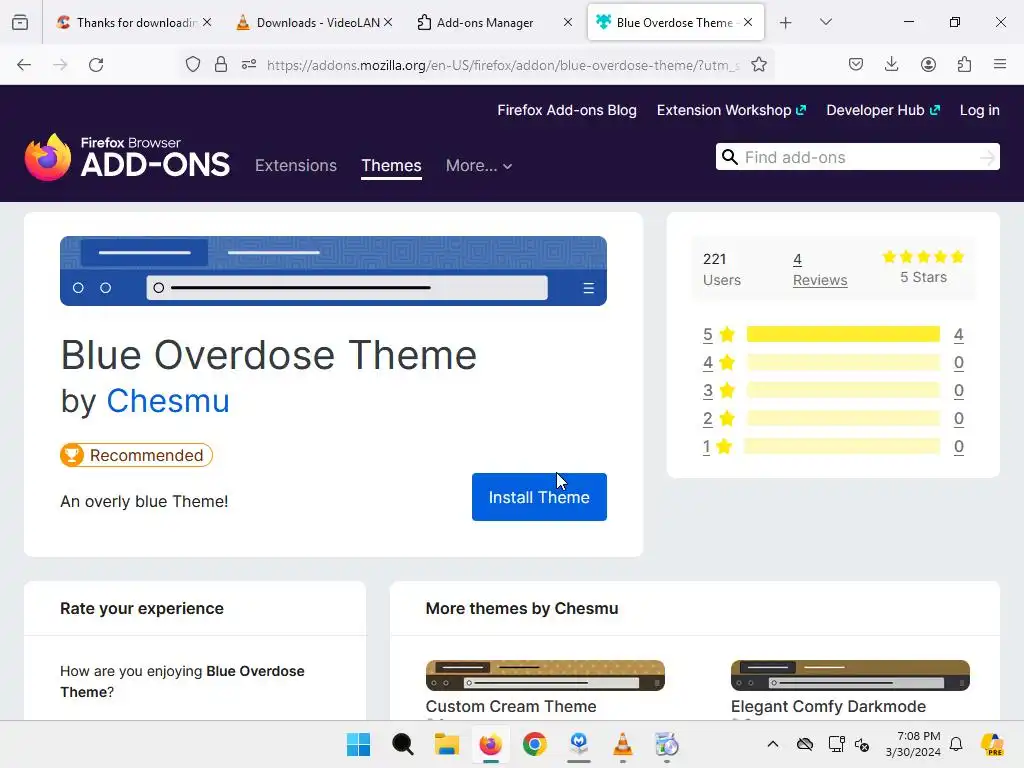Click the 221 Users count

(722, 270)
